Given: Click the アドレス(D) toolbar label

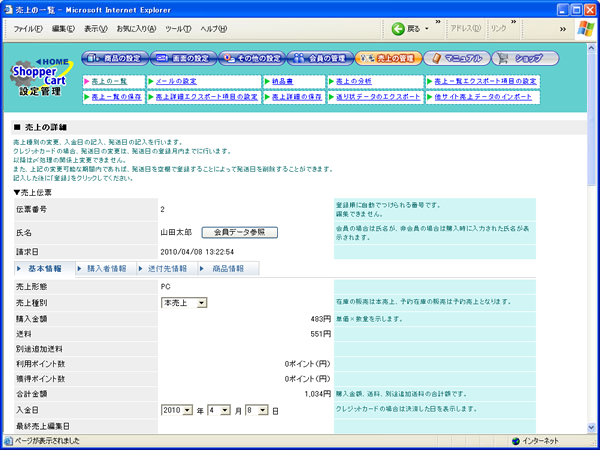Looking at the screenshot, I should [466, 29].
